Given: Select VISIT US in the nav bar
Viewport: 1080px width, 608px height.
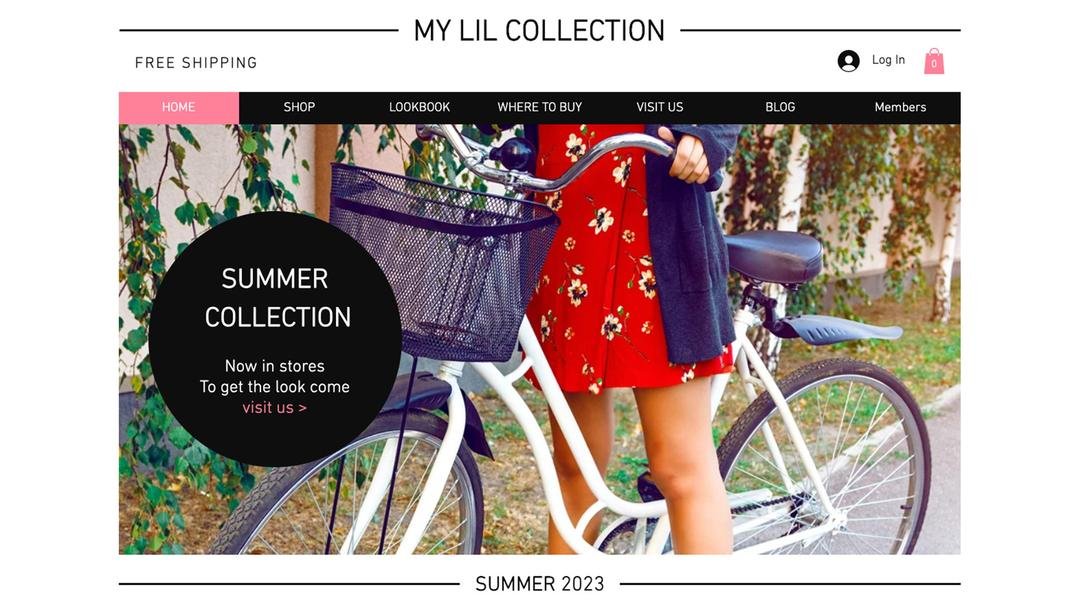Looking at the screenshot, I should pos(659,107).
